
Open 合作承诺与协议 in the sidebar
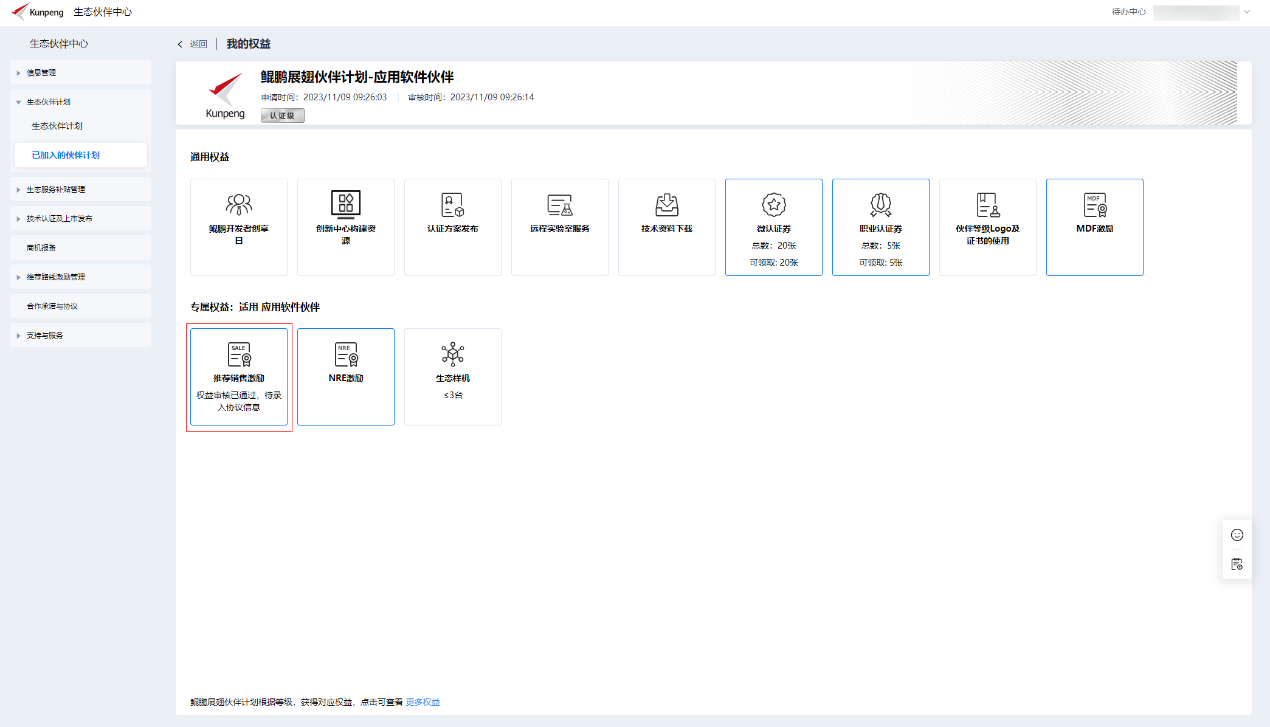point(80,306)
